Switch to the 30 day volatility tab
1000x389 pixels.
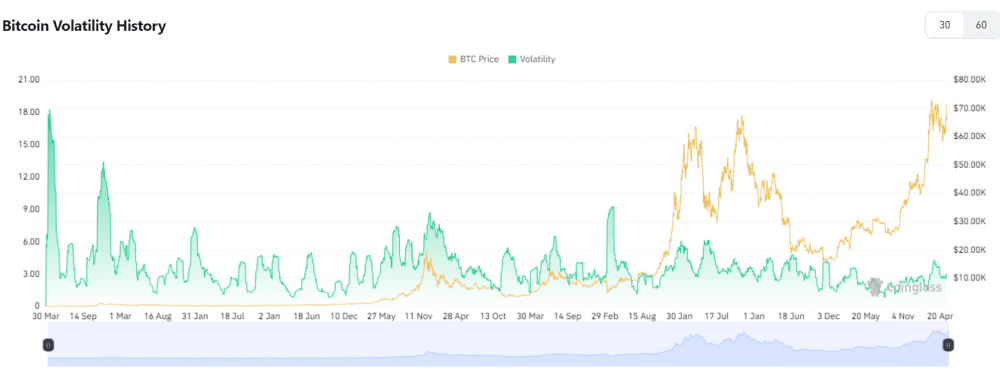(x=945, y=26)
